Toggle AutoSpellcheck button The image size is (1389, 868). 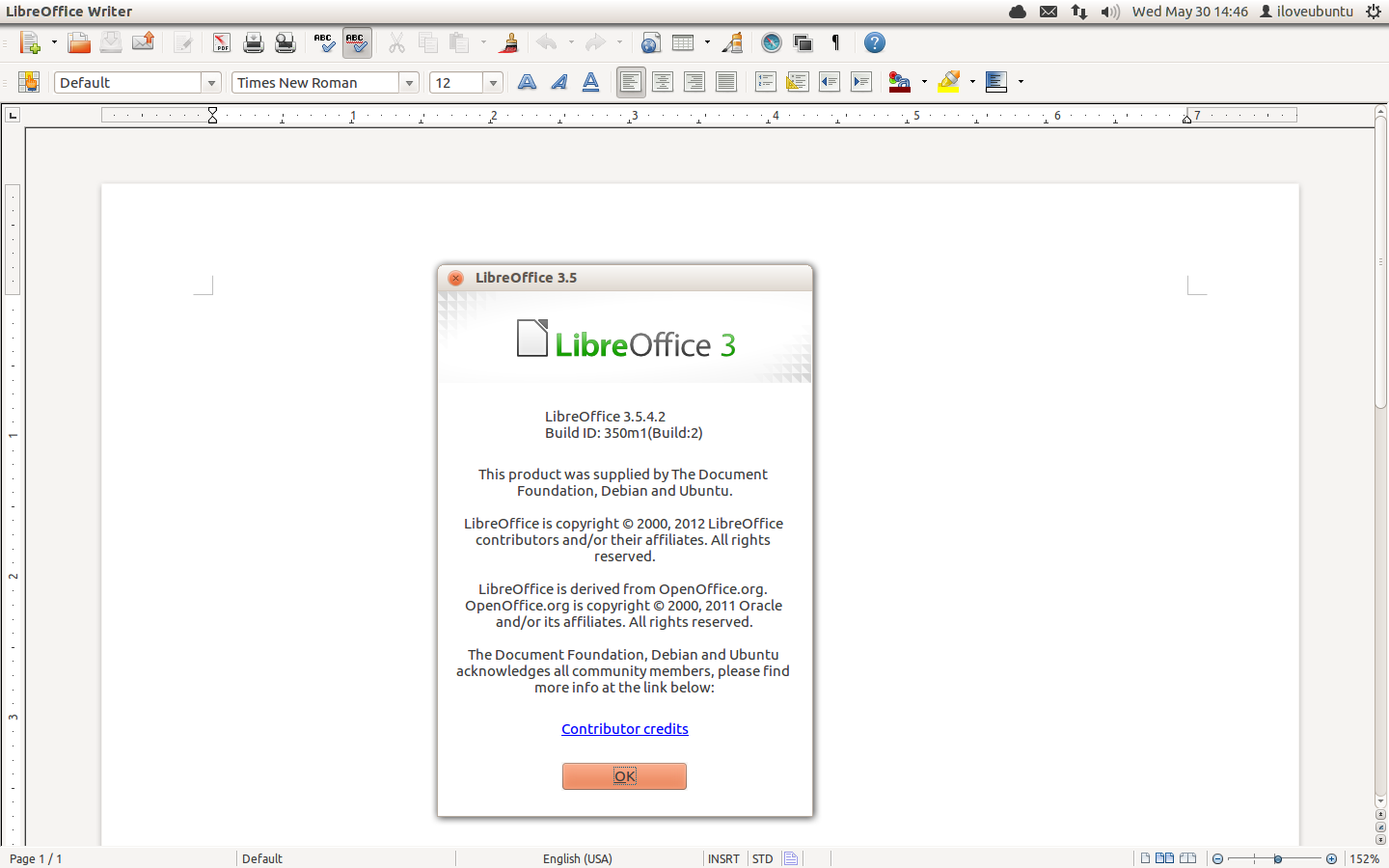pos(356,42)
